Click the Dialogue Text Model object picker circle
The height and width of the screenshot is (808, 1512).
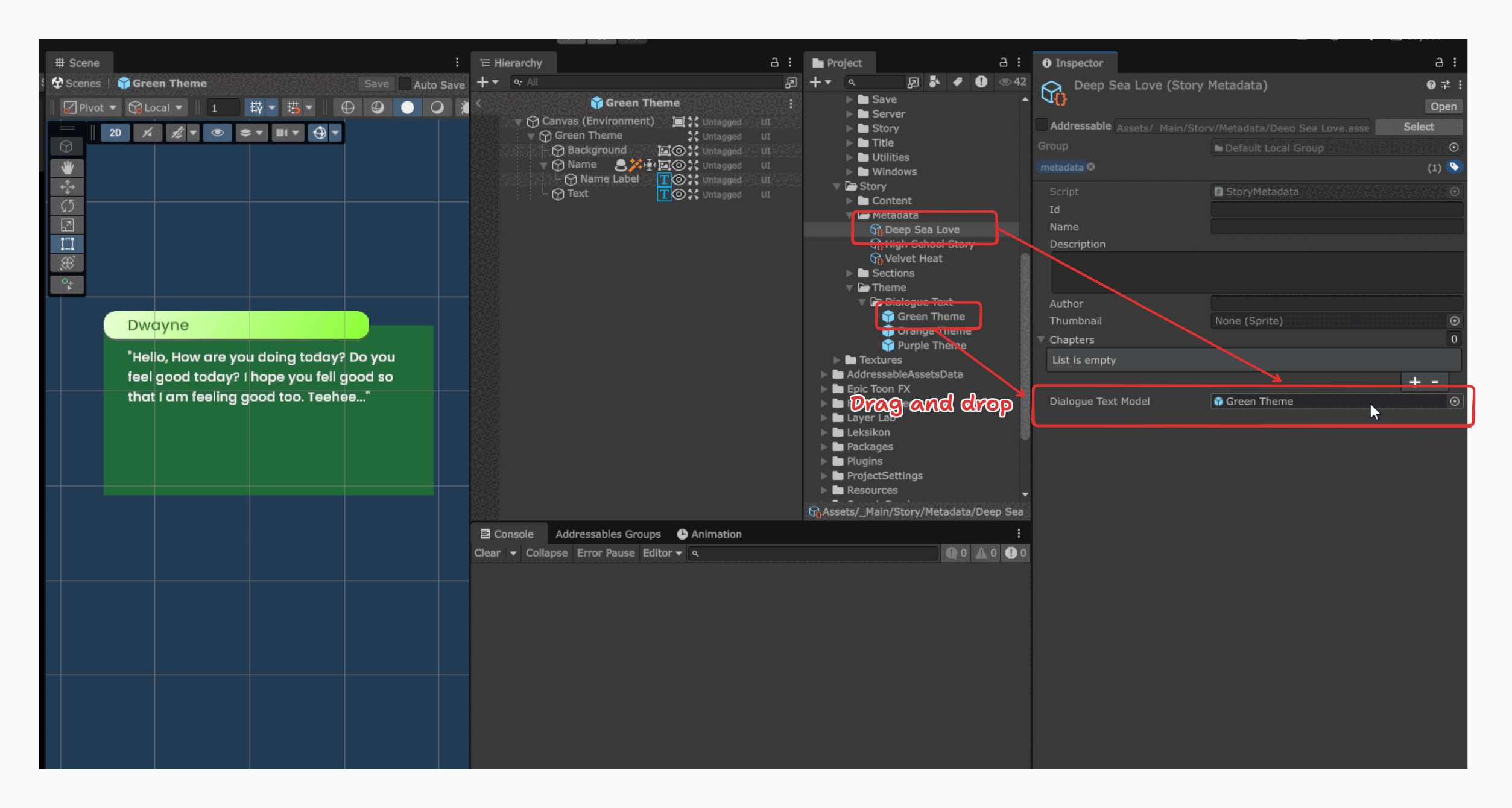pyautogui.click(x=1455, y=401)
